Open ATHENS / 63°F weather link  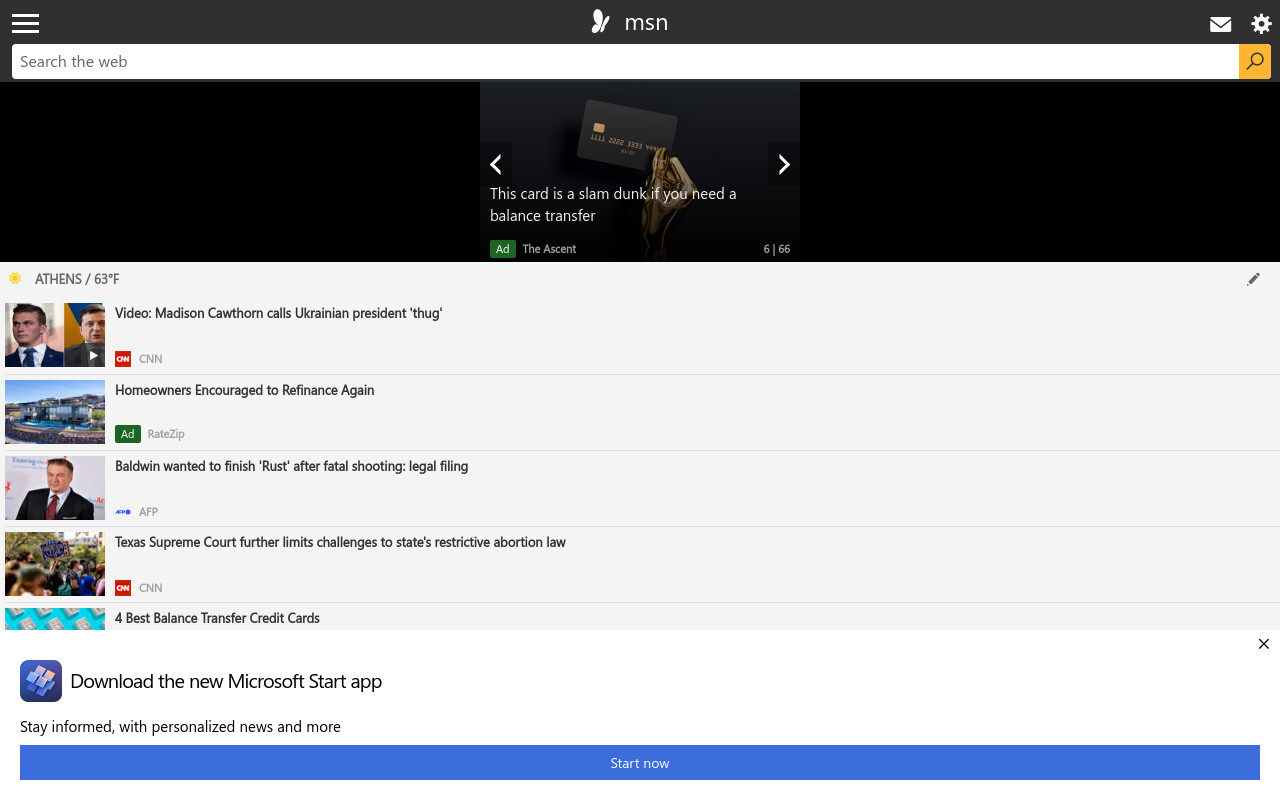click(77, 279)
